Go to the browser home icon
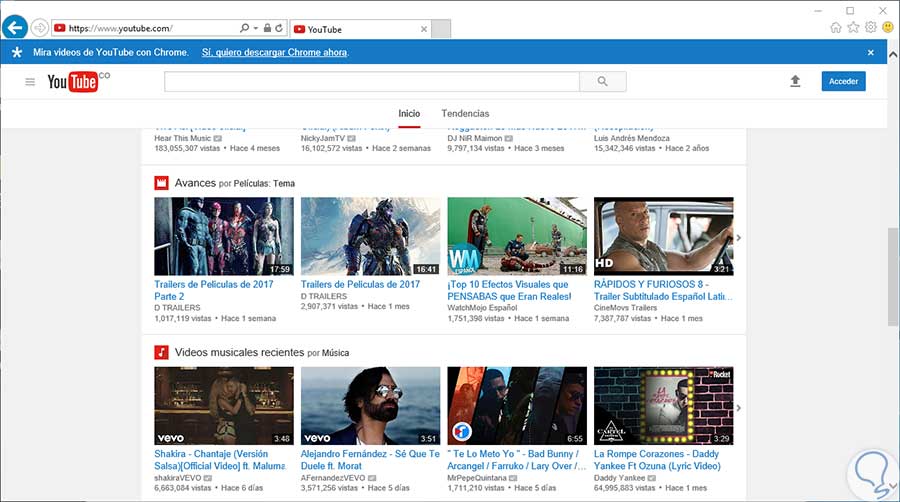The image size is (900, 502). [x=836, y=28]
